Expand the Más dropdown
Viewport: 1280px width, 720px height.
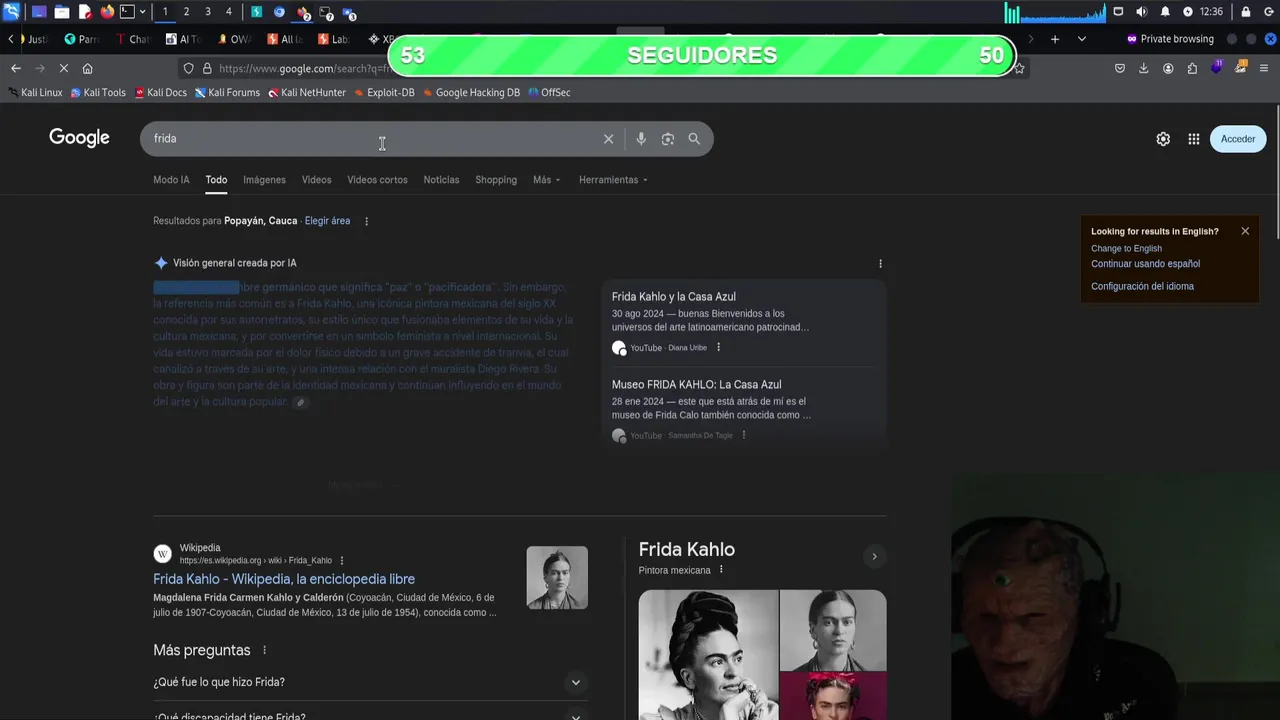pyautogui.click(x=547, y=180)
